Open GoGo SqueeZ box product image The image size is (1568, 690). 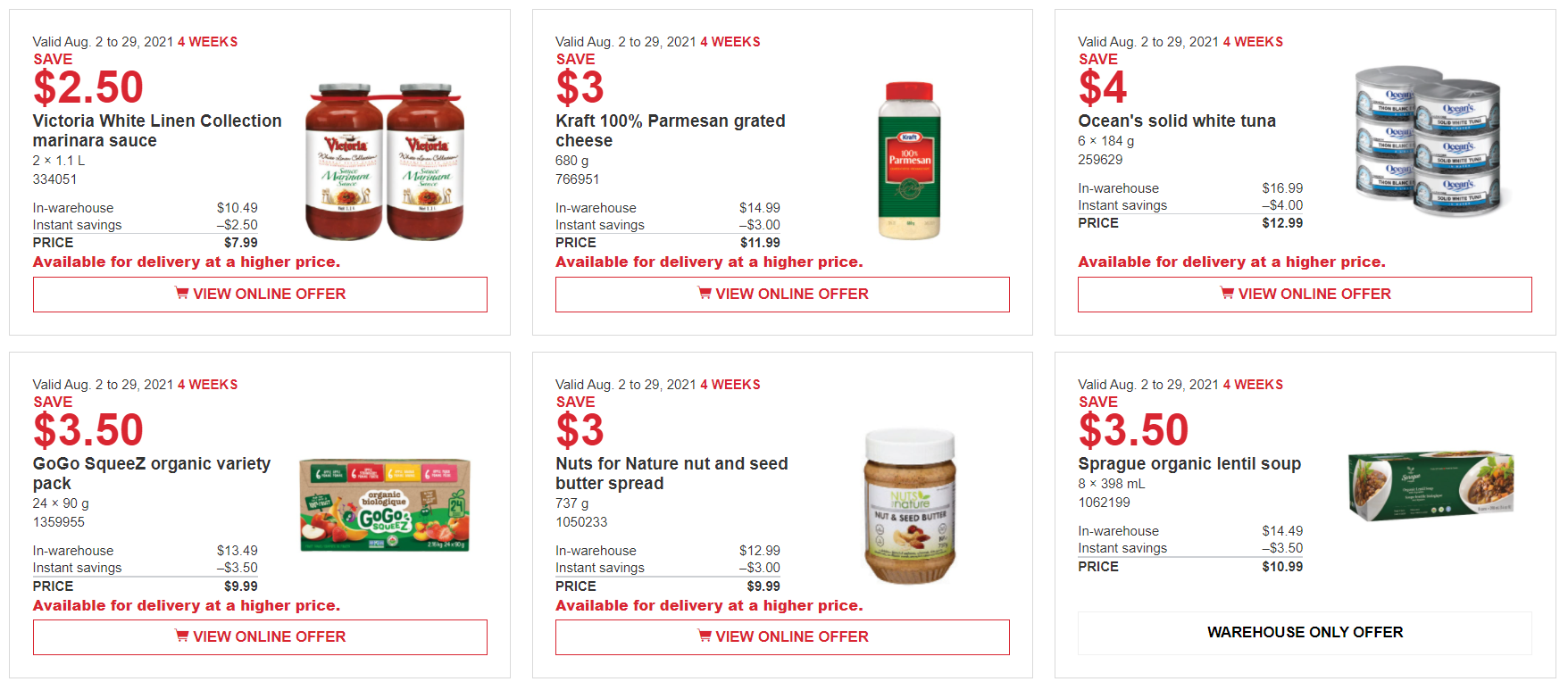(385, 506)
